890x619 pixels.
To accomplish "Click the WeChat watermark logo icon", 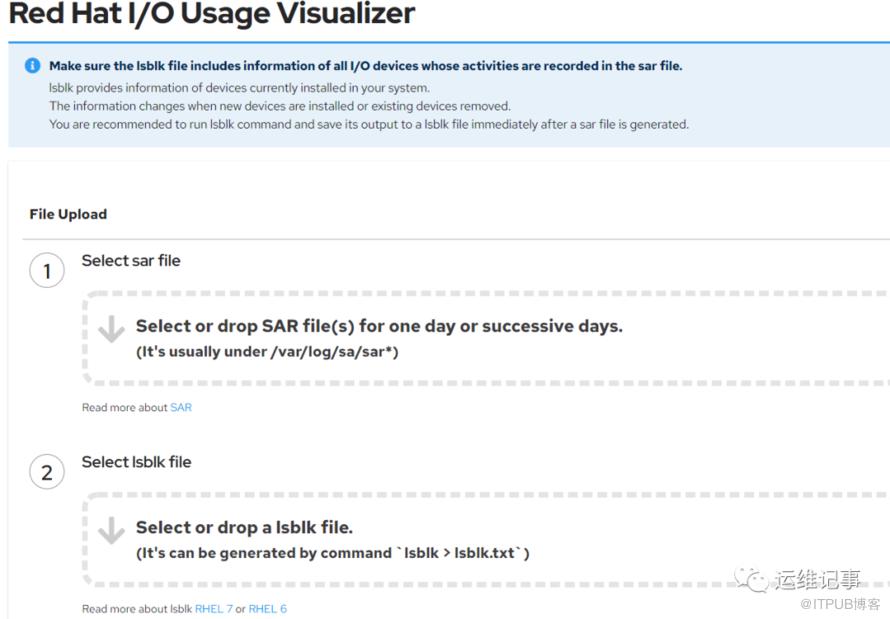I will point(753,578).
